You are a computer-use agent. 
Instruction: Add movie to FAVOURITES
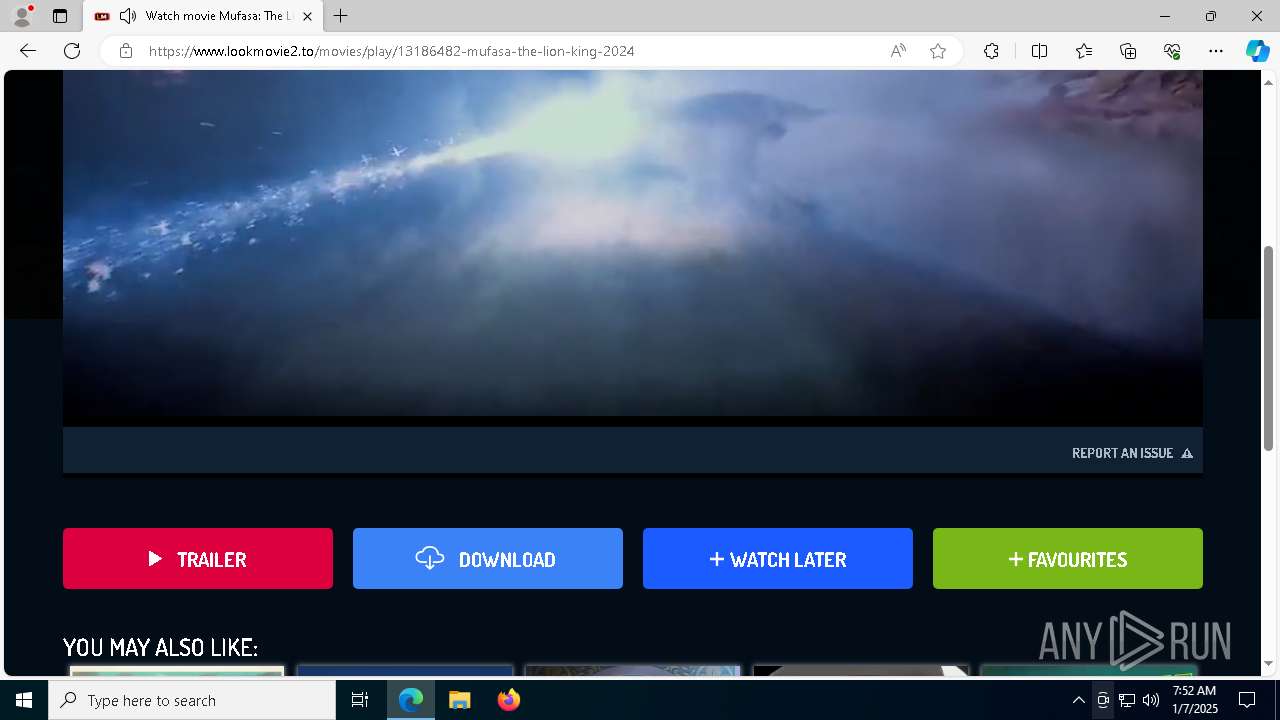[1068, 559]
